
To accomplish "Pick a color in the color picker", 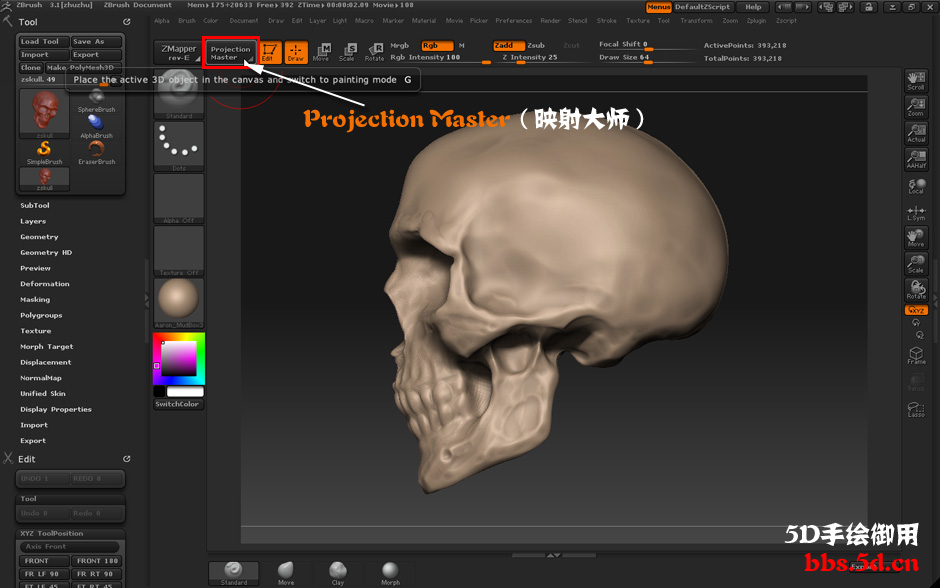I will (179, 359).
